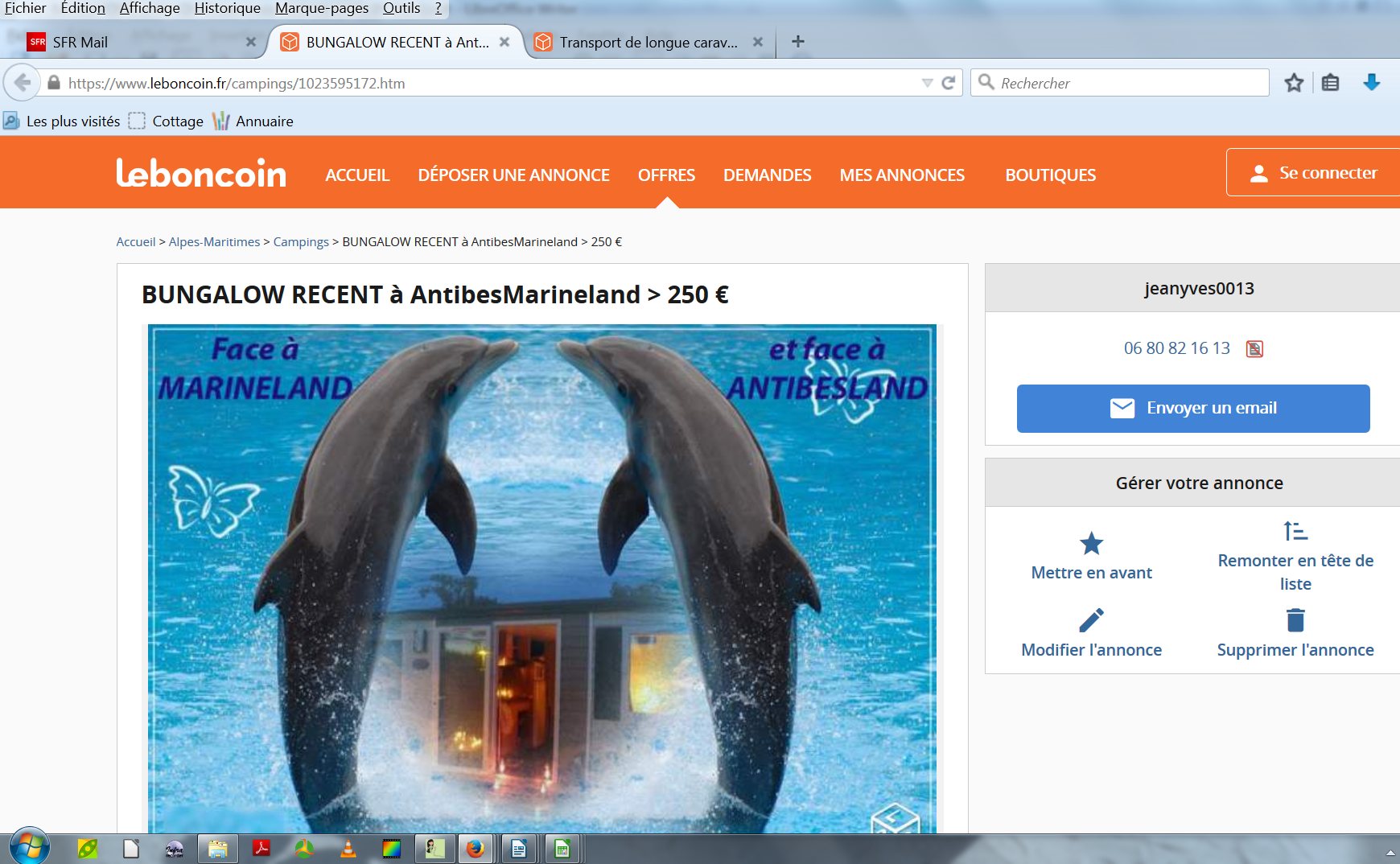This screenshot has width=1400, height=864.
Task: Click the Modifier l'annonce pencil icon
Action: coord(1091,620)
